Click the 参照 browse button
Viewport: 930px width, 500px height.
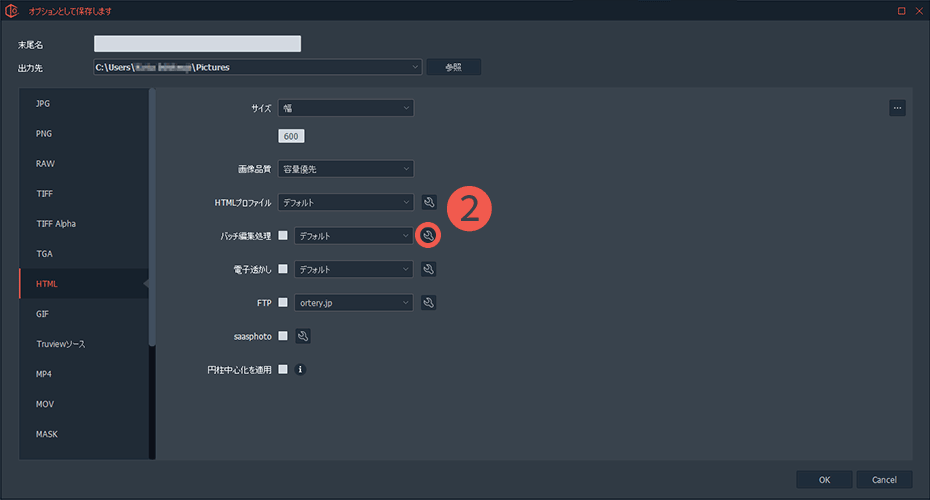tap(453, 67)
